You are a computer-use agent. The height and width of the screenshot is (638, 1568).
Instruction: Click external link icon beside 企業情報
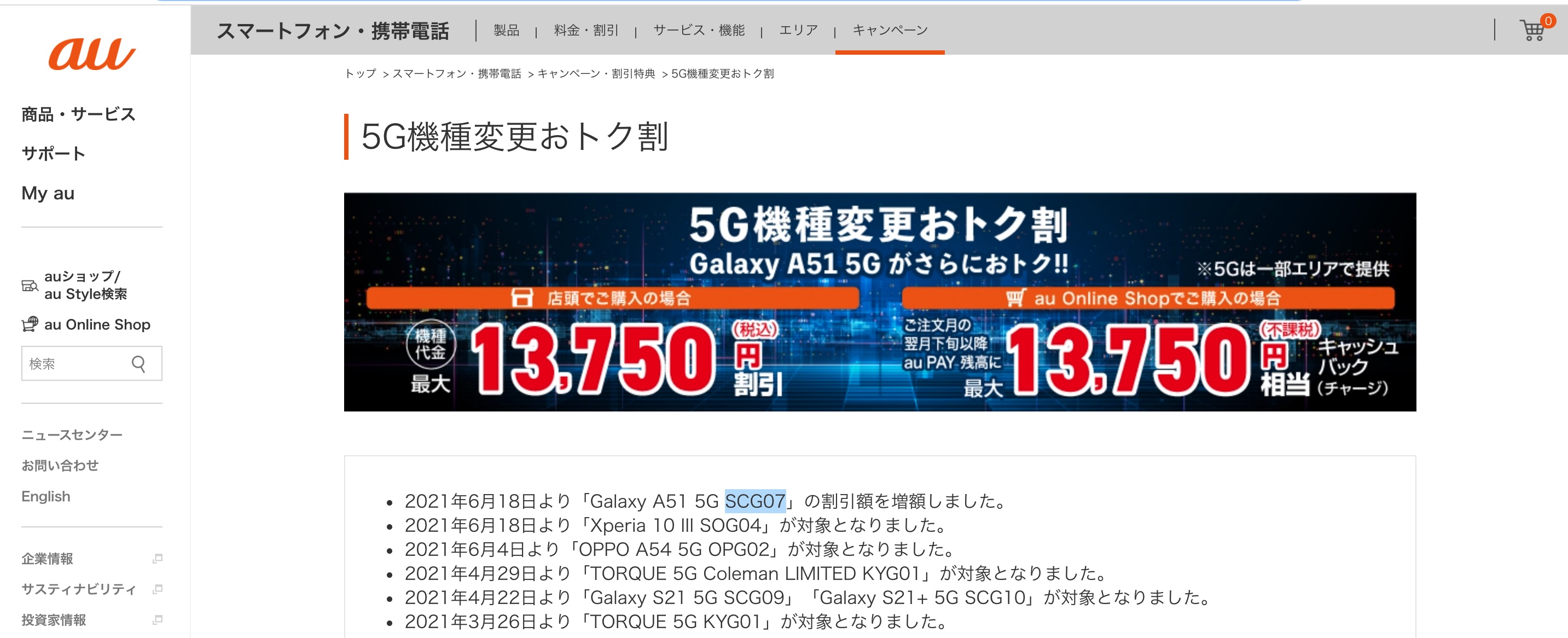(x=158, y=558)
